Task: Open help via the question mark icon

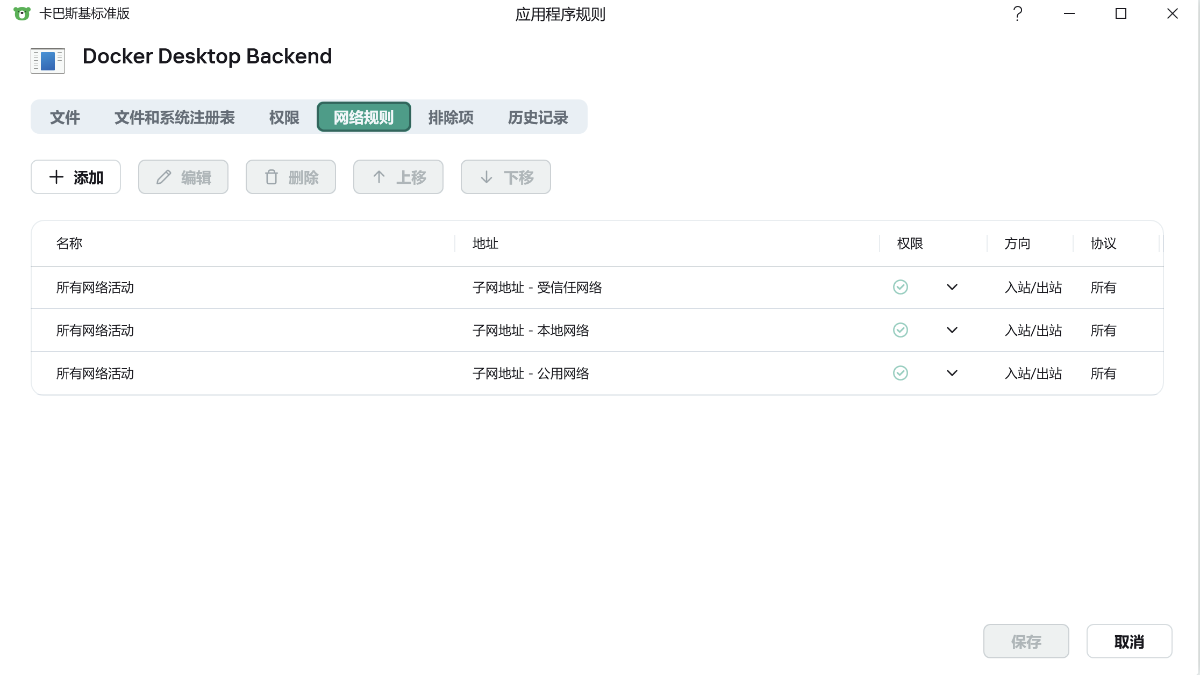Action: click(1018, 14)
